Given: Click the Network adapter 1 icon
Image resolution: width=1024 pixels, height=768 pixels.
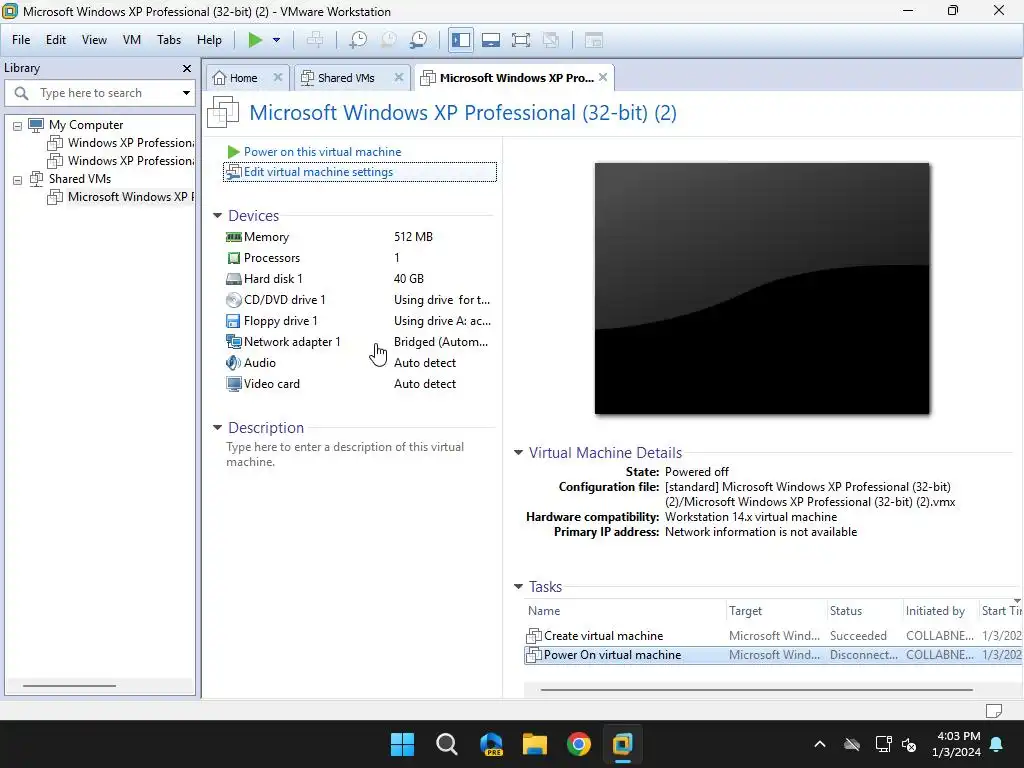Looking at the screenshot, I should point(233,342).
